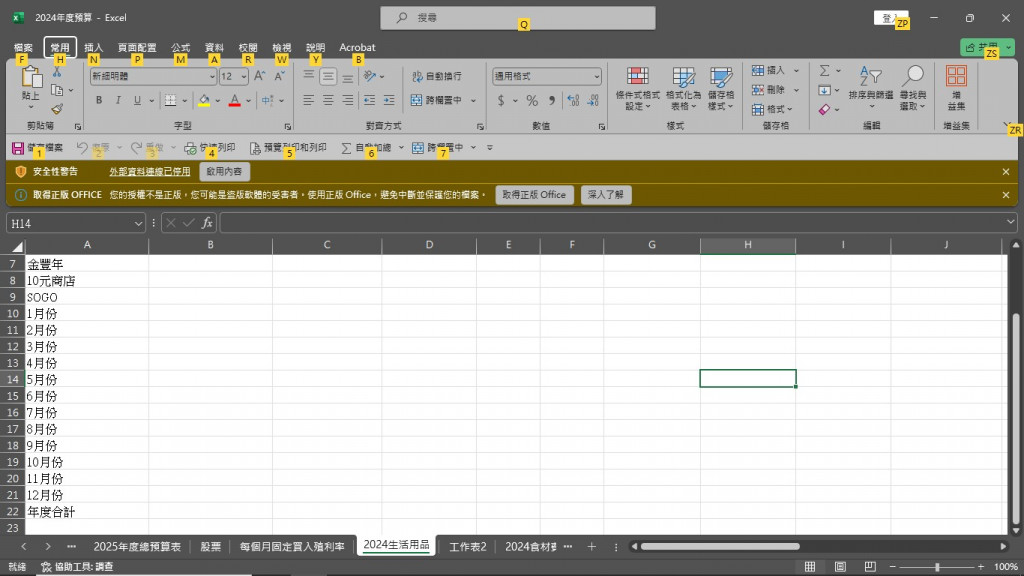Align text to the left
Image resolution: width=1024 pixels, height=576 pixels.
(x=308, y=100)
